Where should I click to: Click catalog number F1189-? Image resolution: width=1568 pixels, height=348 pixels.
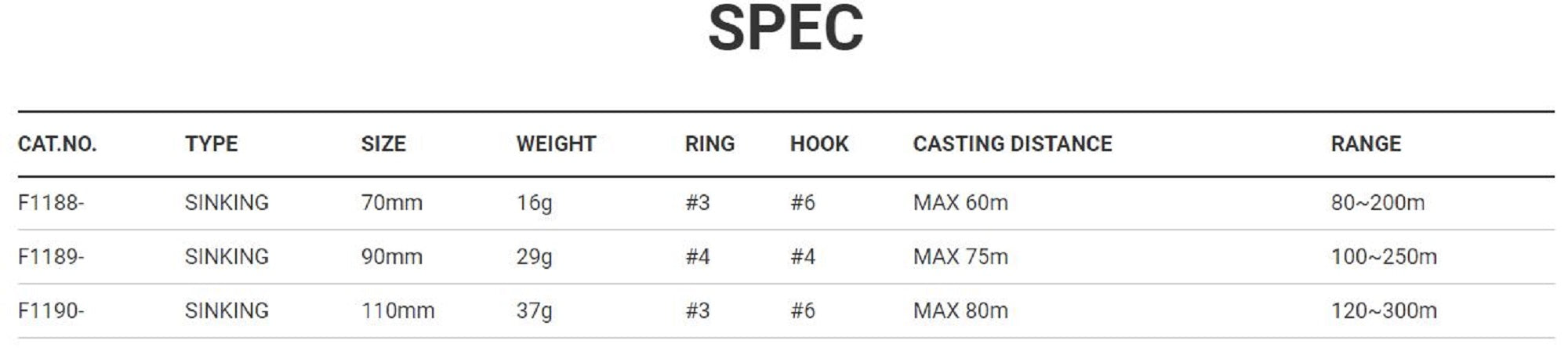[x=51, y=257]
